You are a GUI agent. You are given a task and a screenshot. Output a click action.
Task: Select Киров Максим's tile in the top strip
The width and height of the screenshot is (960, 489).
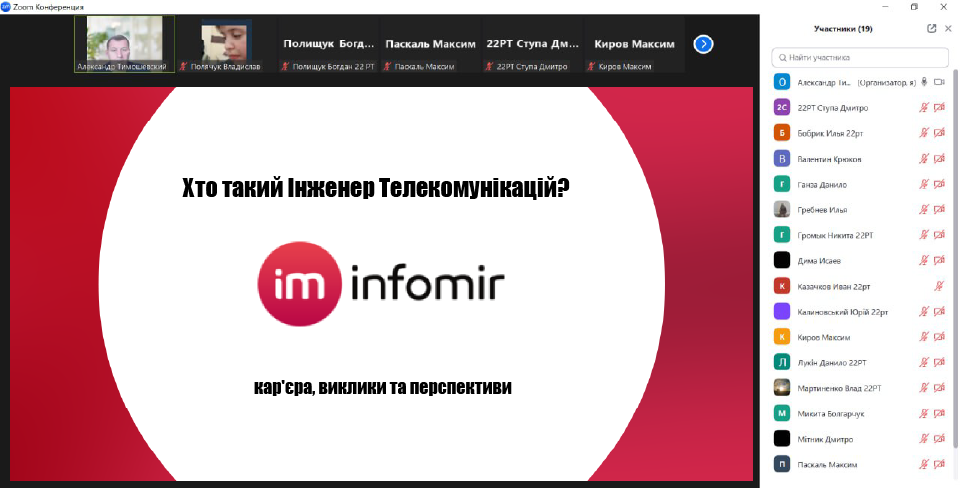pyautogui.click(x=635, y=44)
